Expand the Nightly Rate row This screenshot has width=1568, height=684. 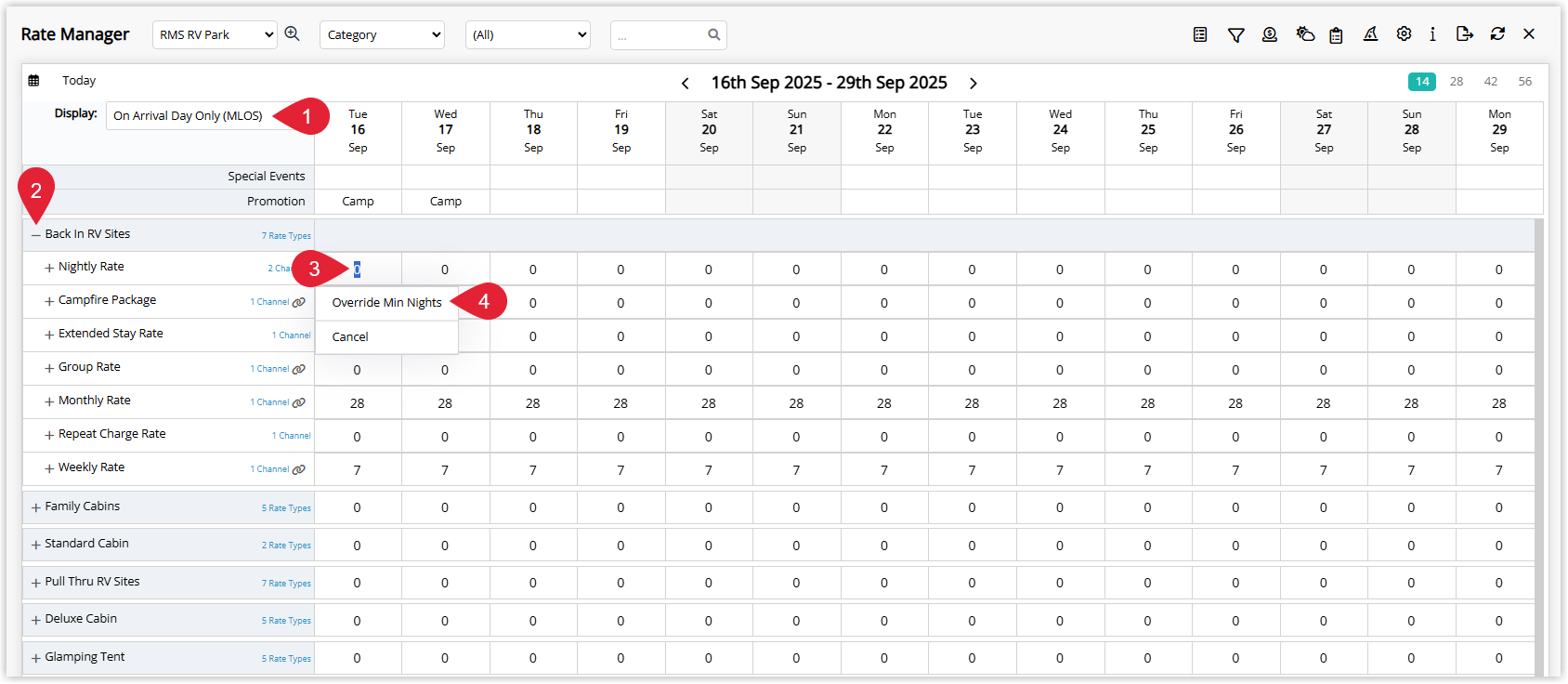[49, 268]
